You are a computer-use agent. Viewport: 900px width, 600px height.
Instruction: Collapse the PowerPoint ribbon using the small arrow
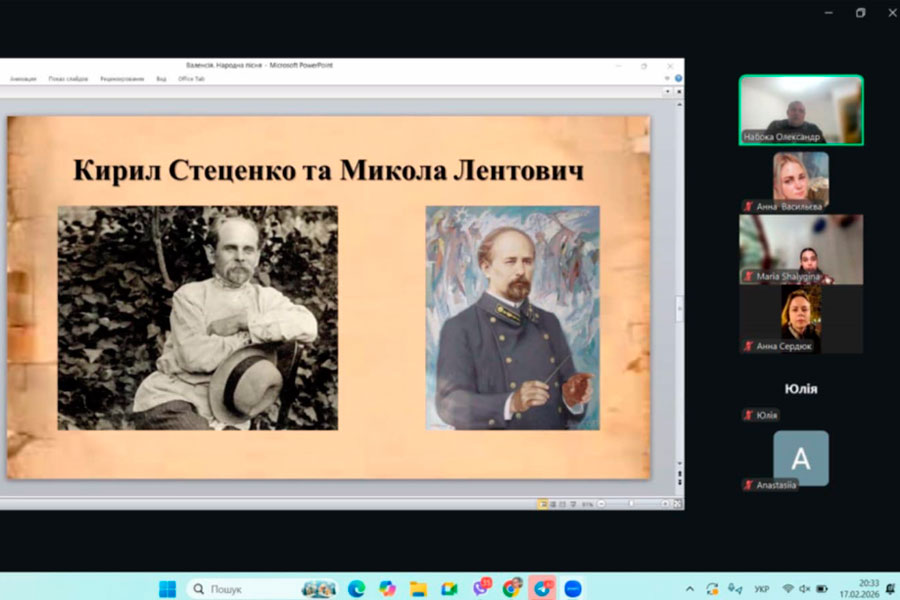[x=667, y=78]
